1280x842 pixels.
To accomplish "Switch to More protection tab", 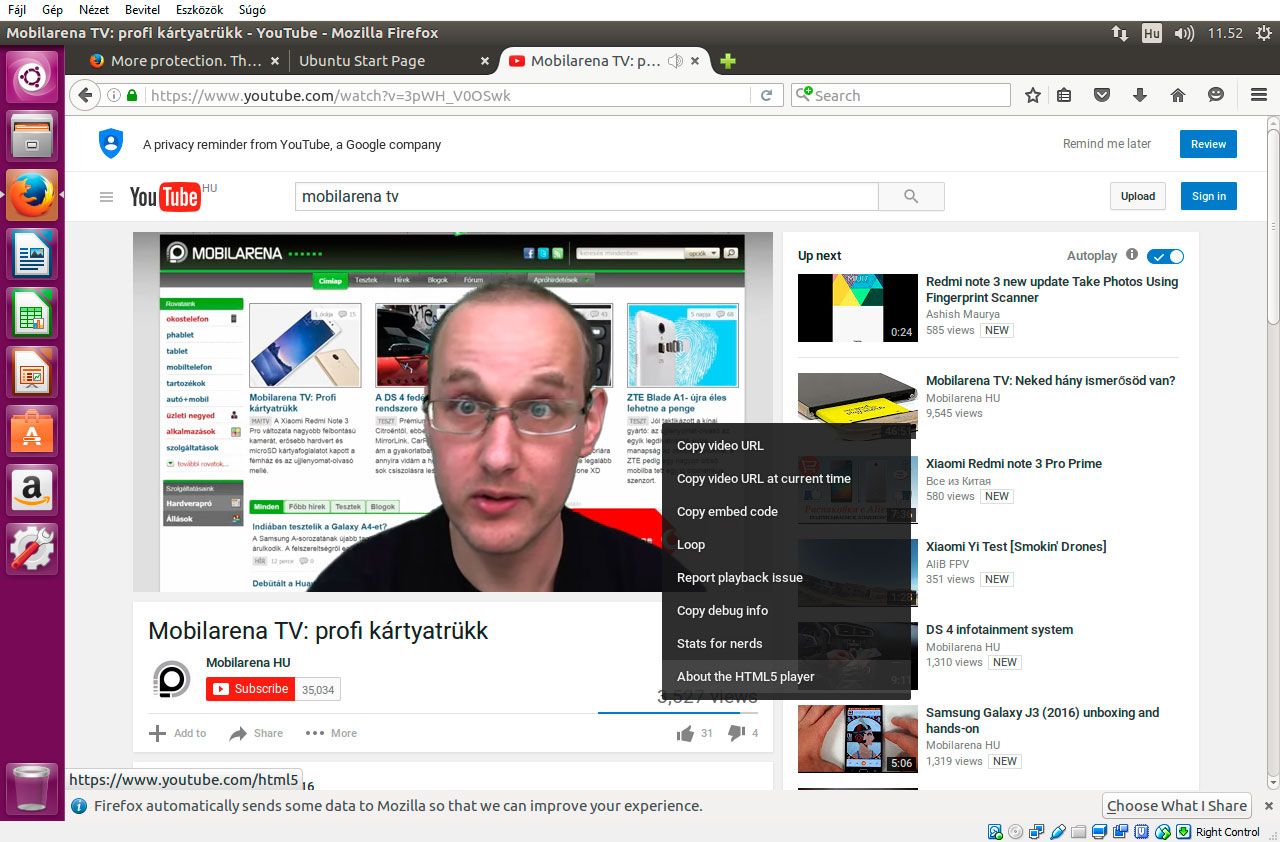I will pyautogui.click(x=185, y=61).
